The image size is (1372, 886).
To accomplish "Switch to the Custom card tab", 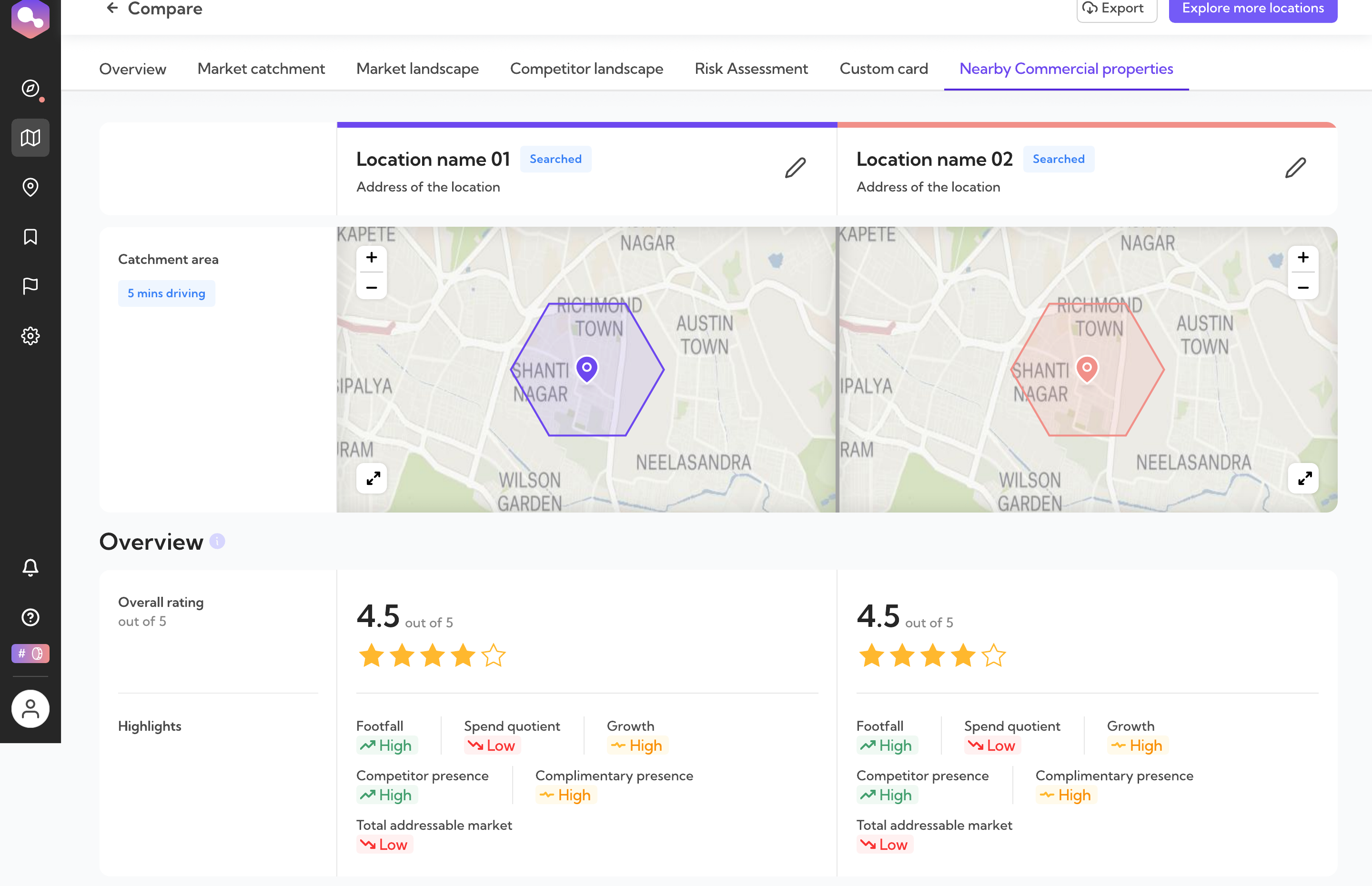I will [884, 69].
